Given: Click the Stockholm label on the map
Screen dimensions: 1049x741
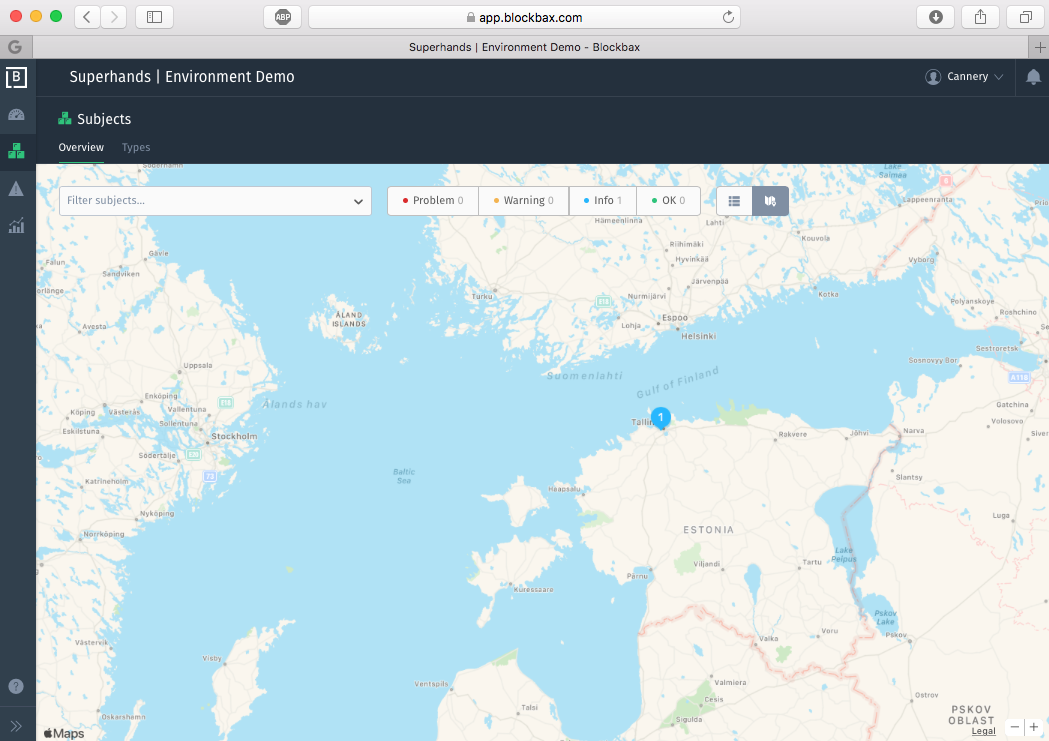Looking at the screenshot, I should pos(234,437).
